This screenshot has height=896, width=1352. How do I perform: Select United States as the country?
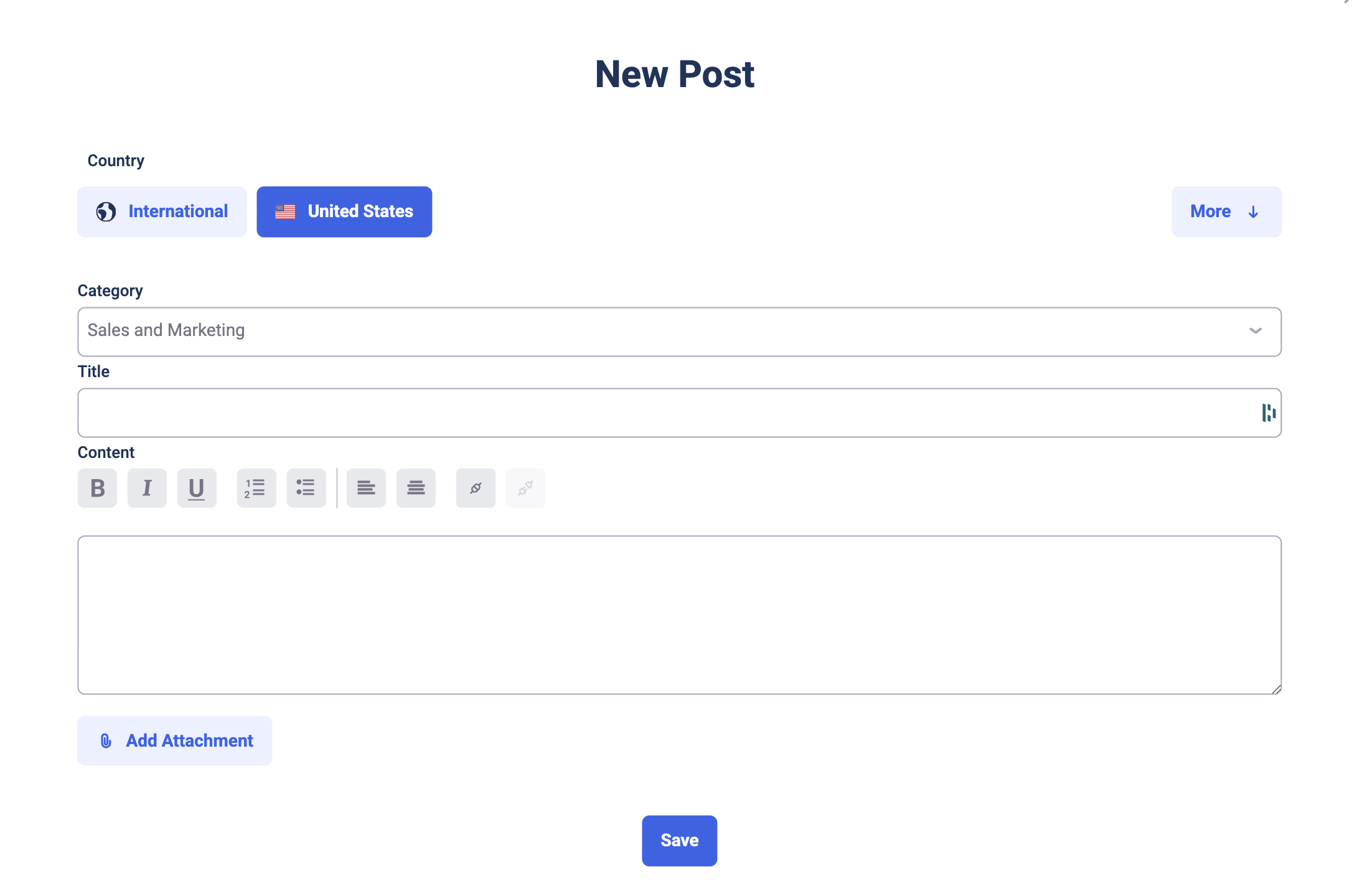pos(344,212)
